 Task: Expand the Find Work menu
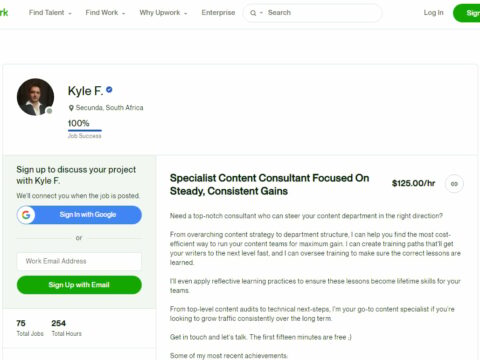105,13
